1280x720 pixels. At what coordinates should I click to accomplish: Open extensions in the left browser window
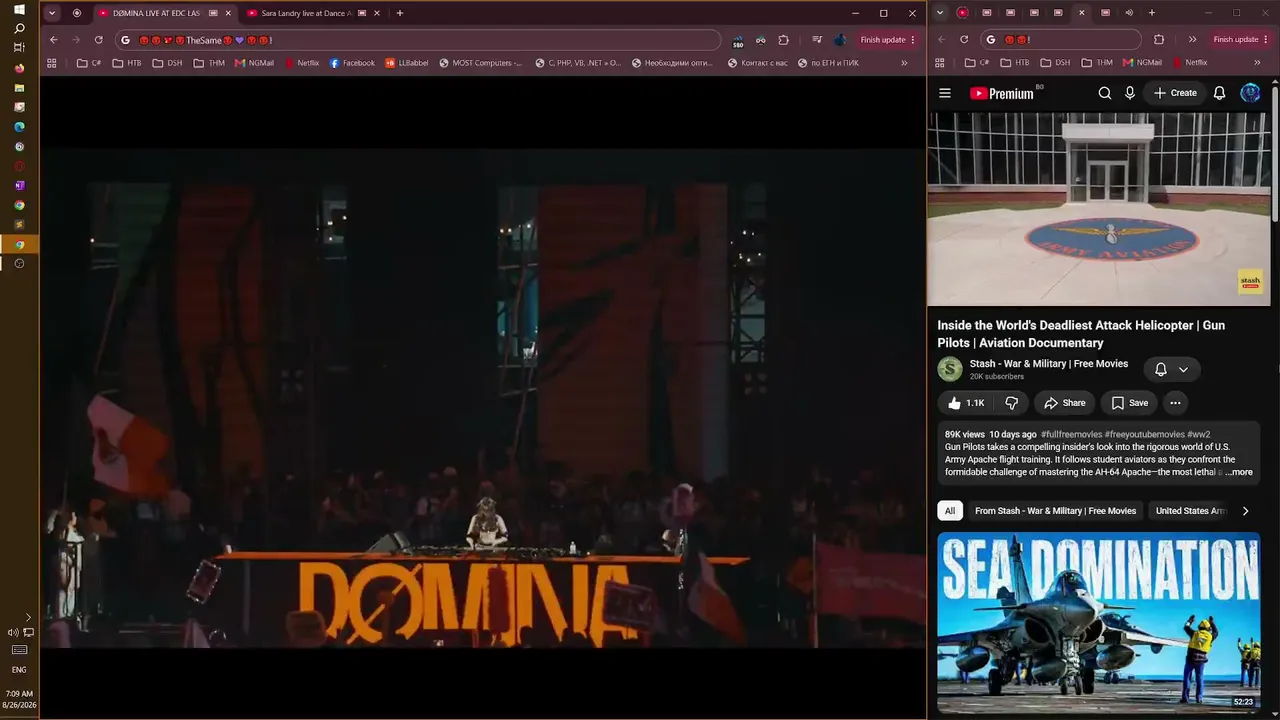[783, 40]
